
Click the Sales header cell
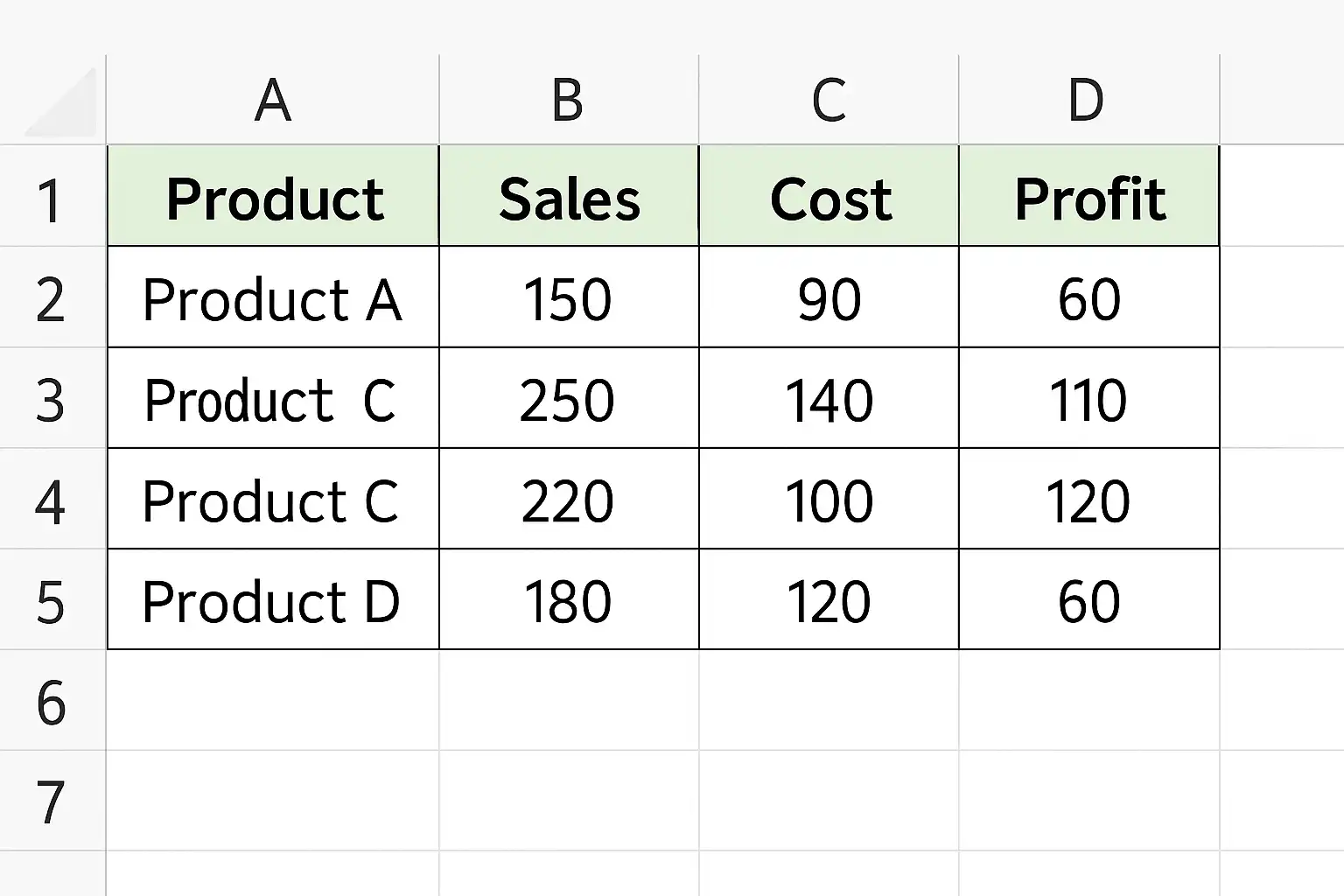click(569, 196)
